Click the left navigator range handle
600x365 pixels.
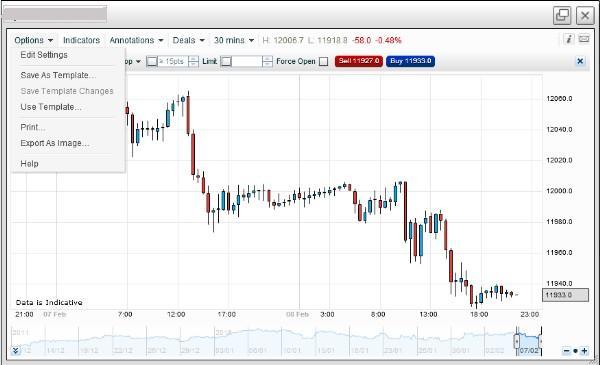click(517, 340)
